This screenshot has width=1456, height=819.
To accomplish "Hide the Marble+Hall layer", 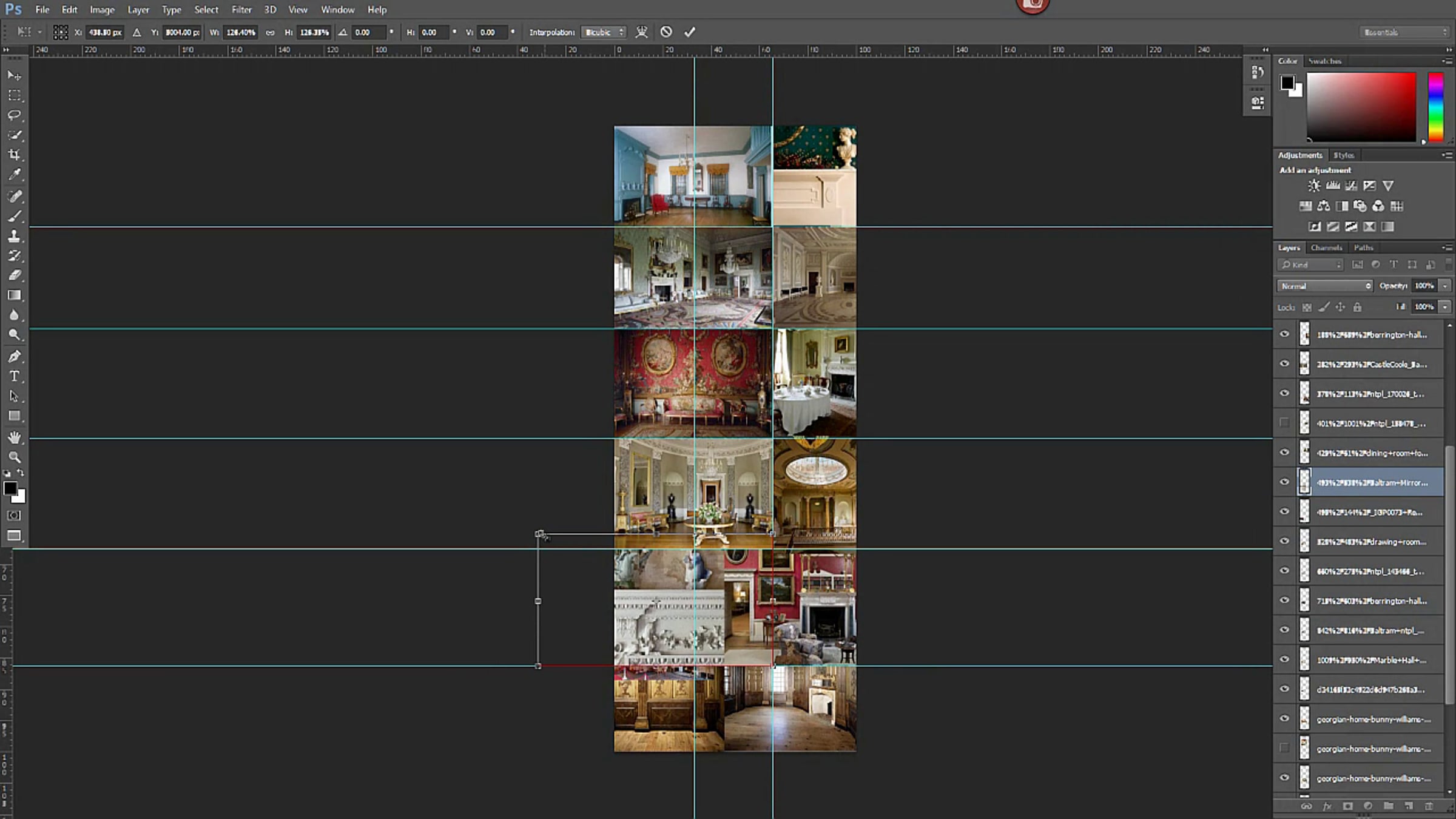I will click(1284, 659).
